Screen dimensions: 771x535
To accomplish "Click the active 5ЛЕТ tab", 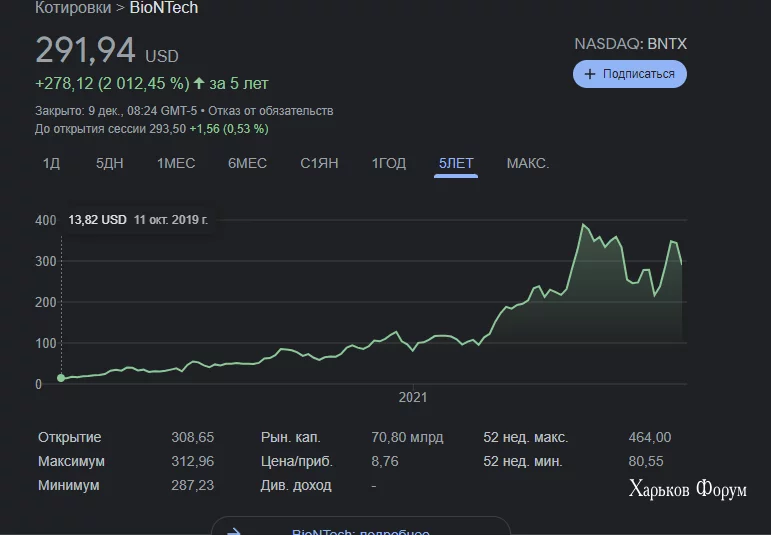I will click(456, 163).
